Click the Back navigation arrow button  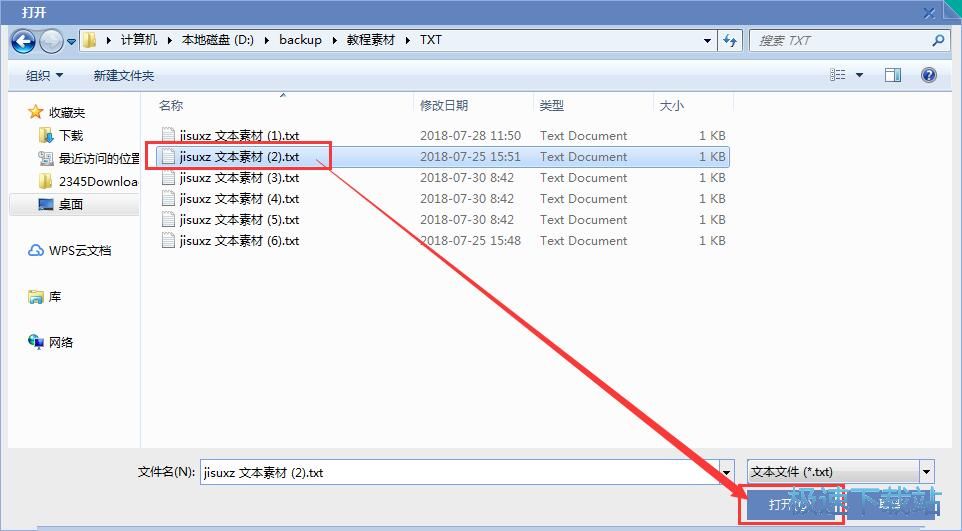click(23, 41)
